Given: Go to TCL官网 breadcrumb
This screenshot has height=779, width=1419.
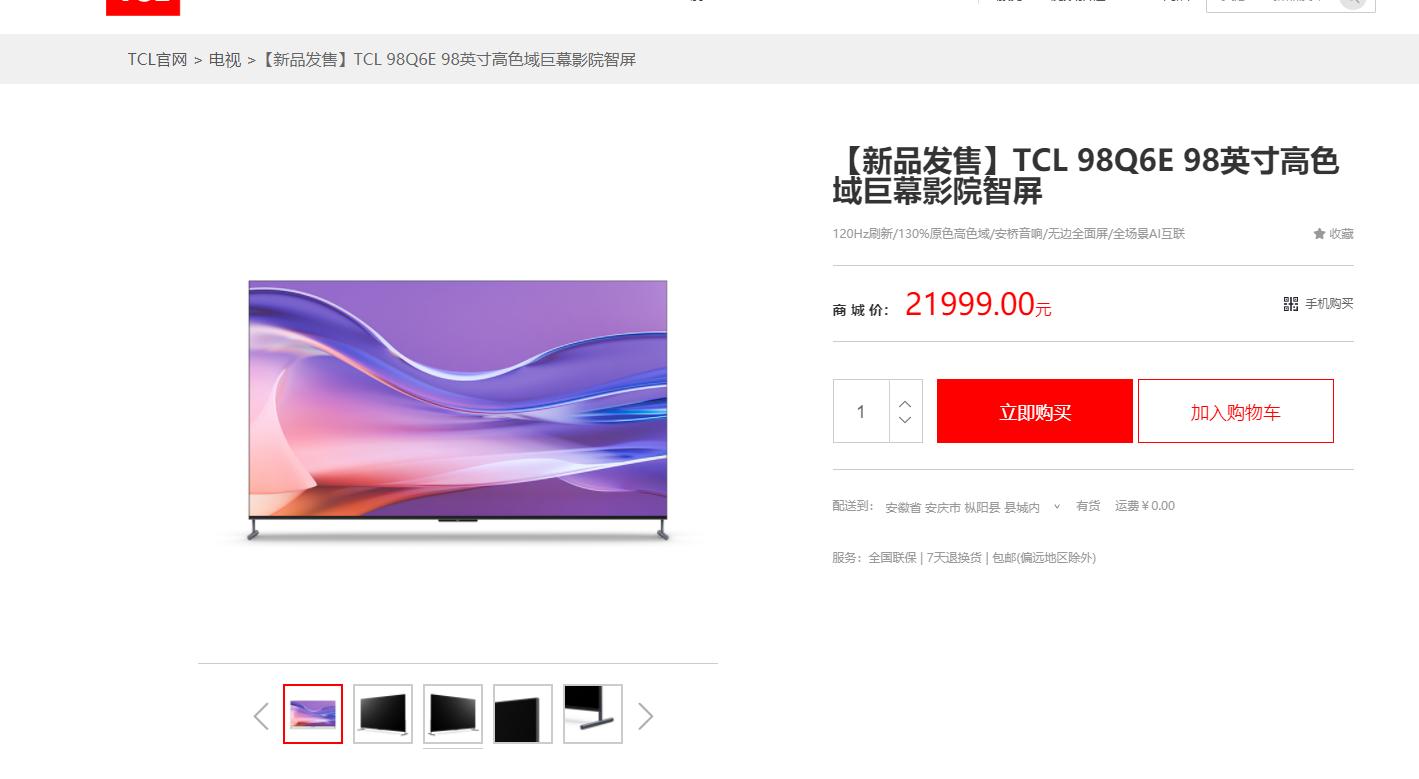Looking at the screenshot, I should pos(158,60).
